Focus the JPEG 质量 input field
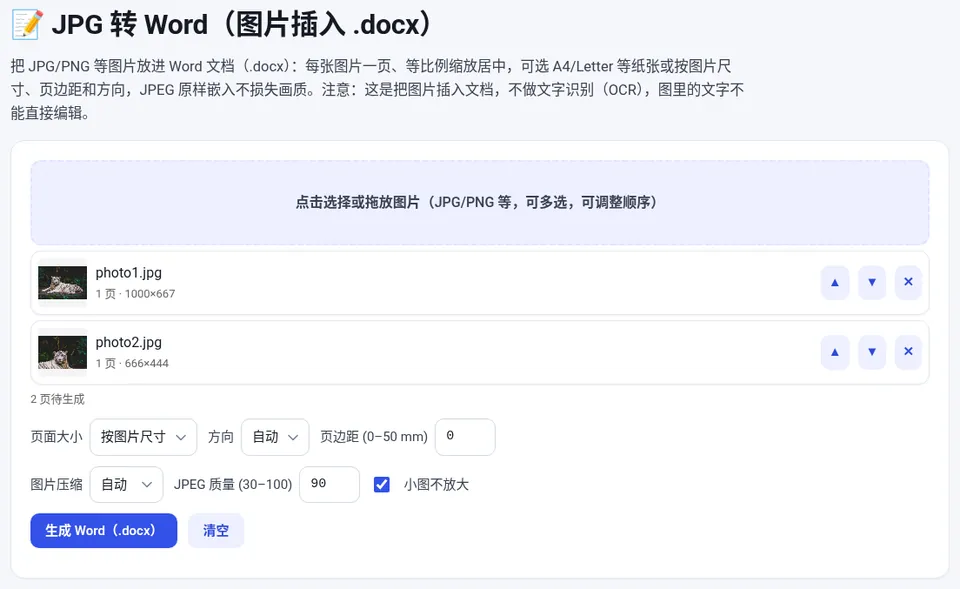 coord(329,485)
